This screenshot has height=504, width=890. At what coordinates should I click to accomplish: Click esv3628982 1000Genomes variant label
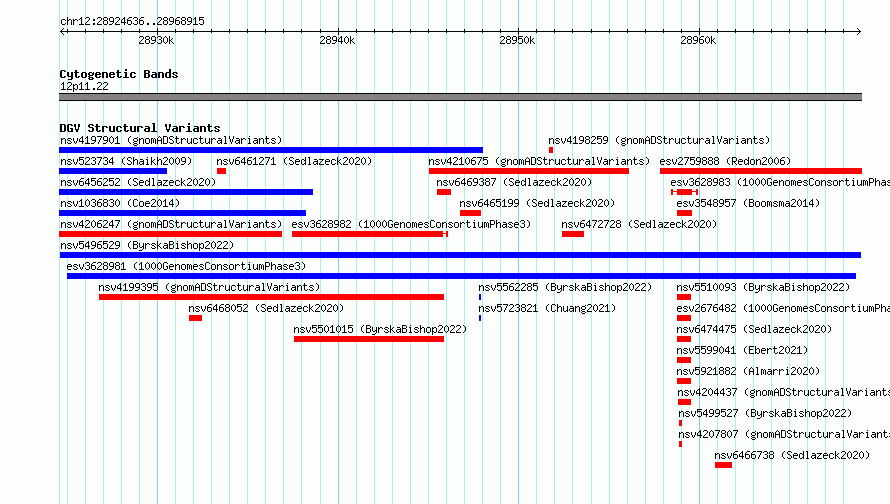411,224
